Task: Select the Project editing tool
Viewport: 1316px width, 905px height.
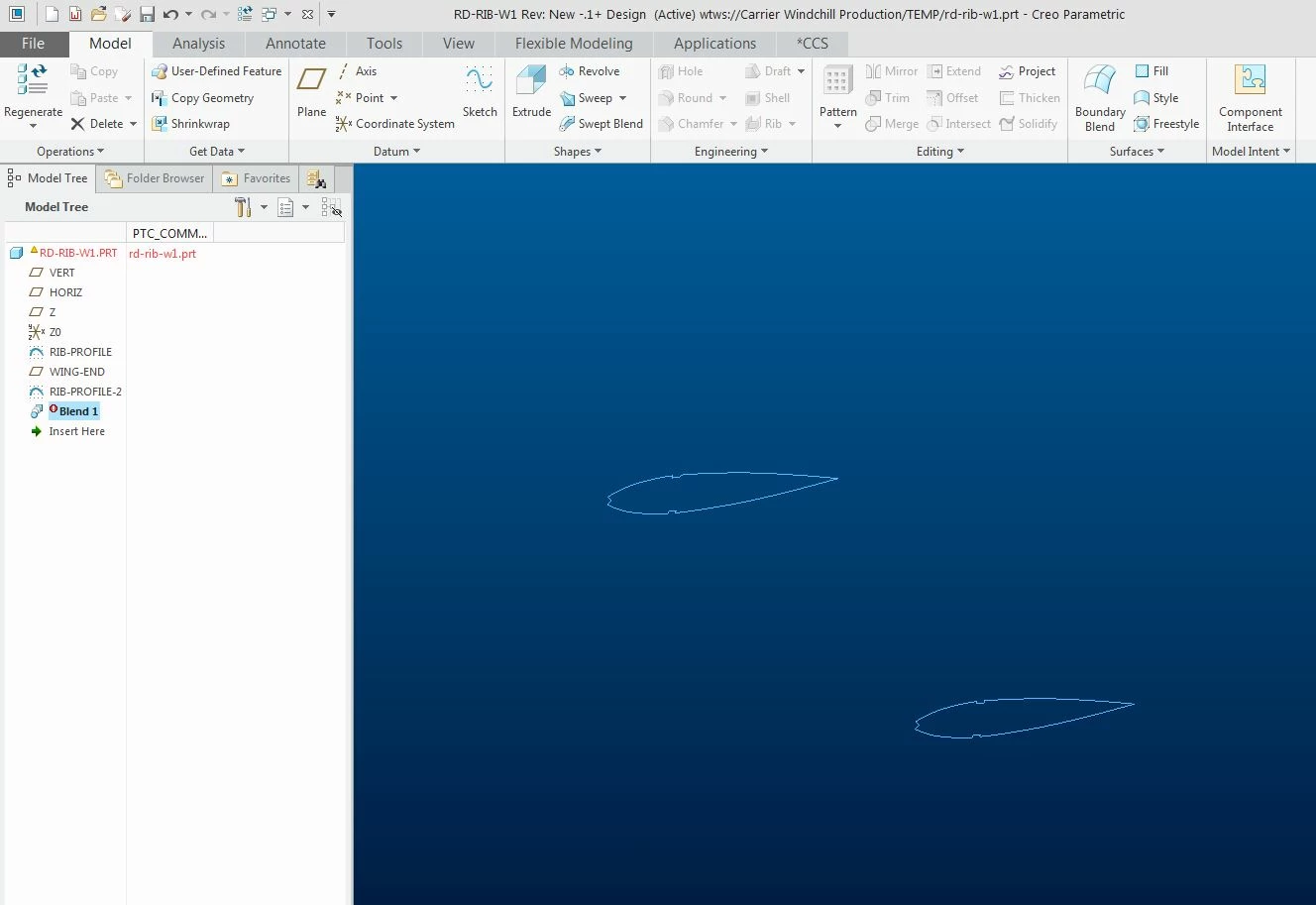Action: point(1027,71)
